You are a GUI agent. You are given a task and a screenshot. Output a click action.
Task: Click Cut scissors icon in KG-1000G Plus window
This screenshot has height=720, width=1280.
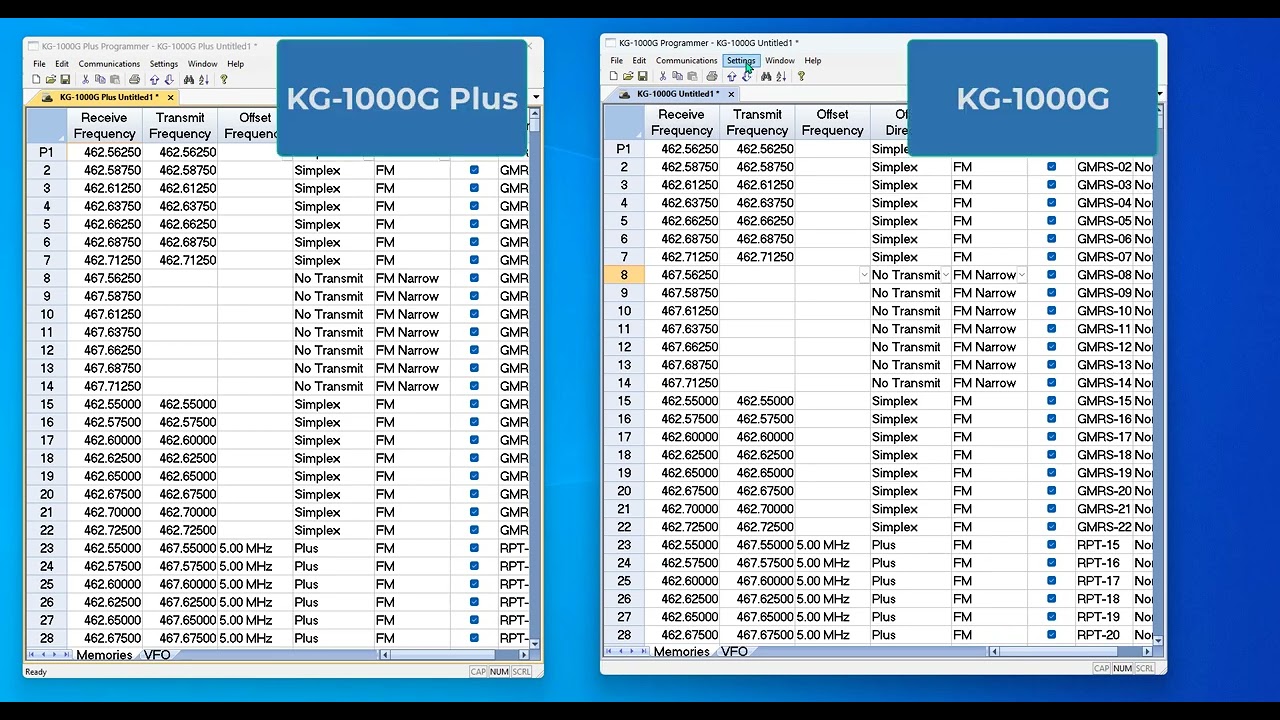(x=85, y=79)
